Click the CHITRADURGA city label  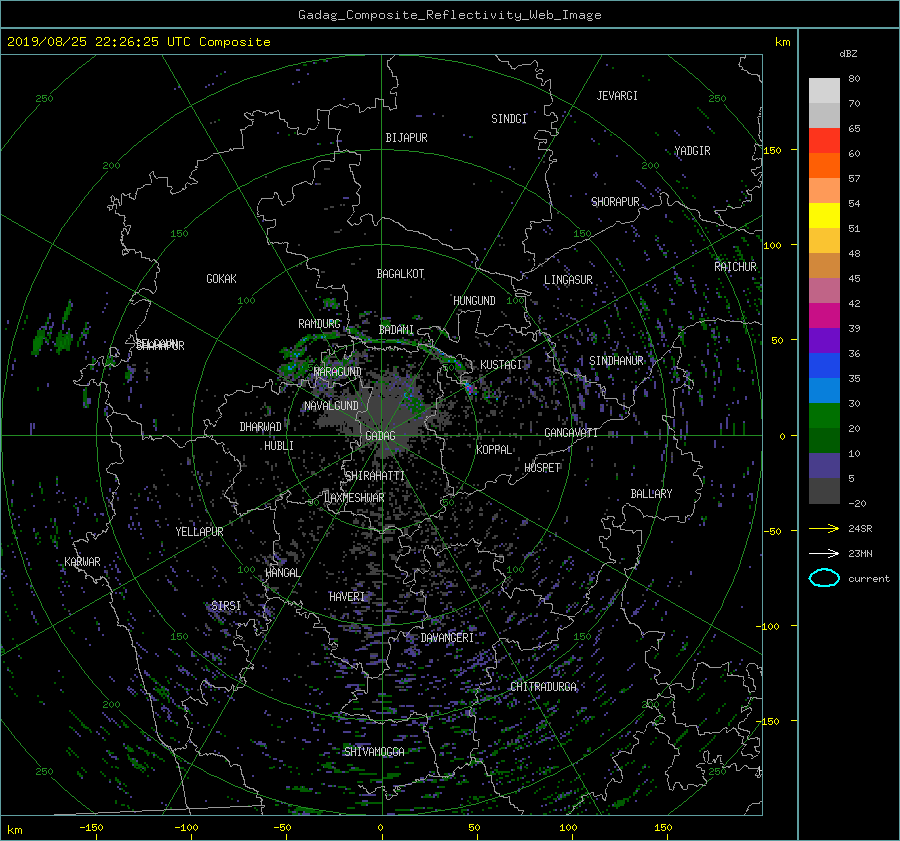pyautogui.click(x=543, y=687)
